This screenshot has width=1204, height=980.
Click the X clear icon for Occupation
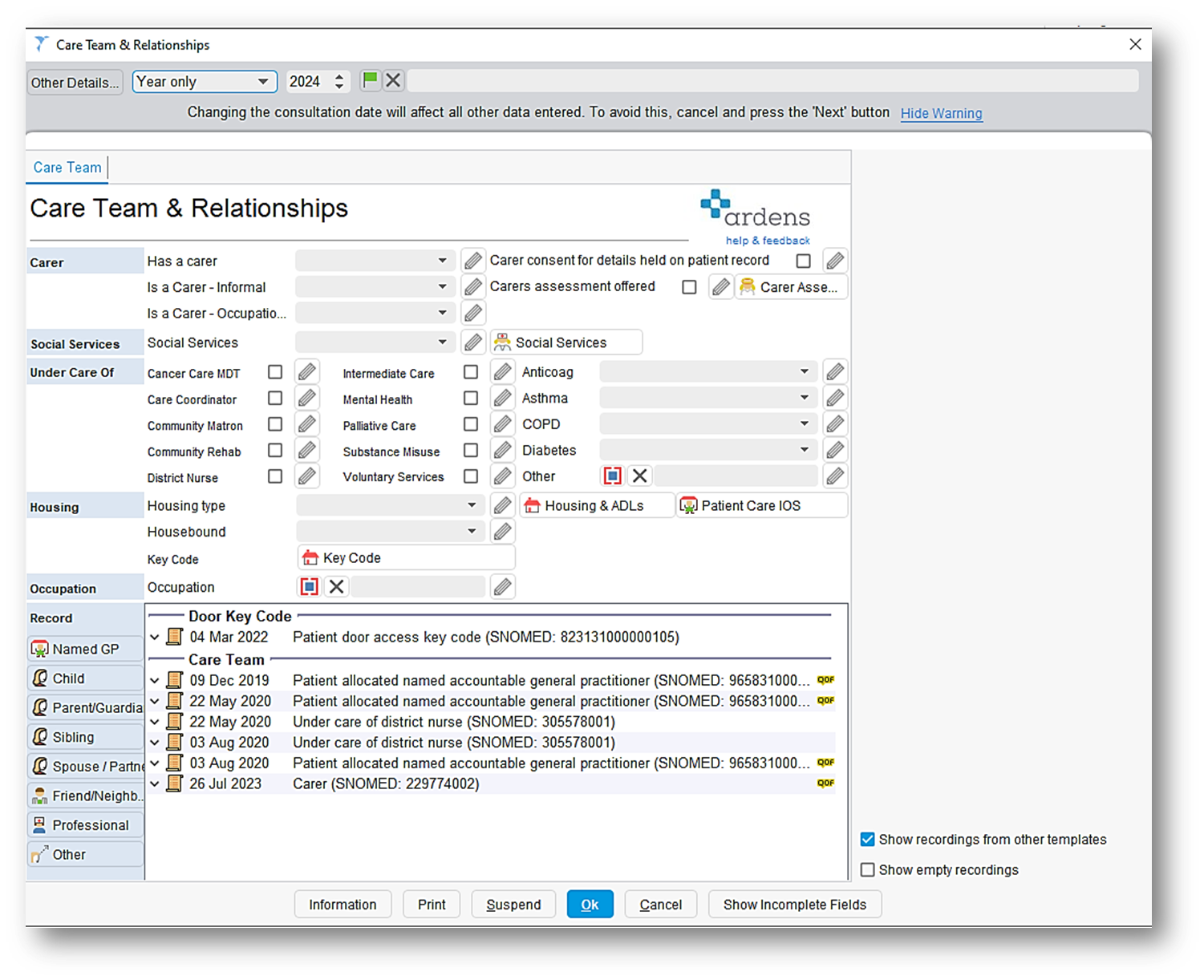tap(337, 586)
